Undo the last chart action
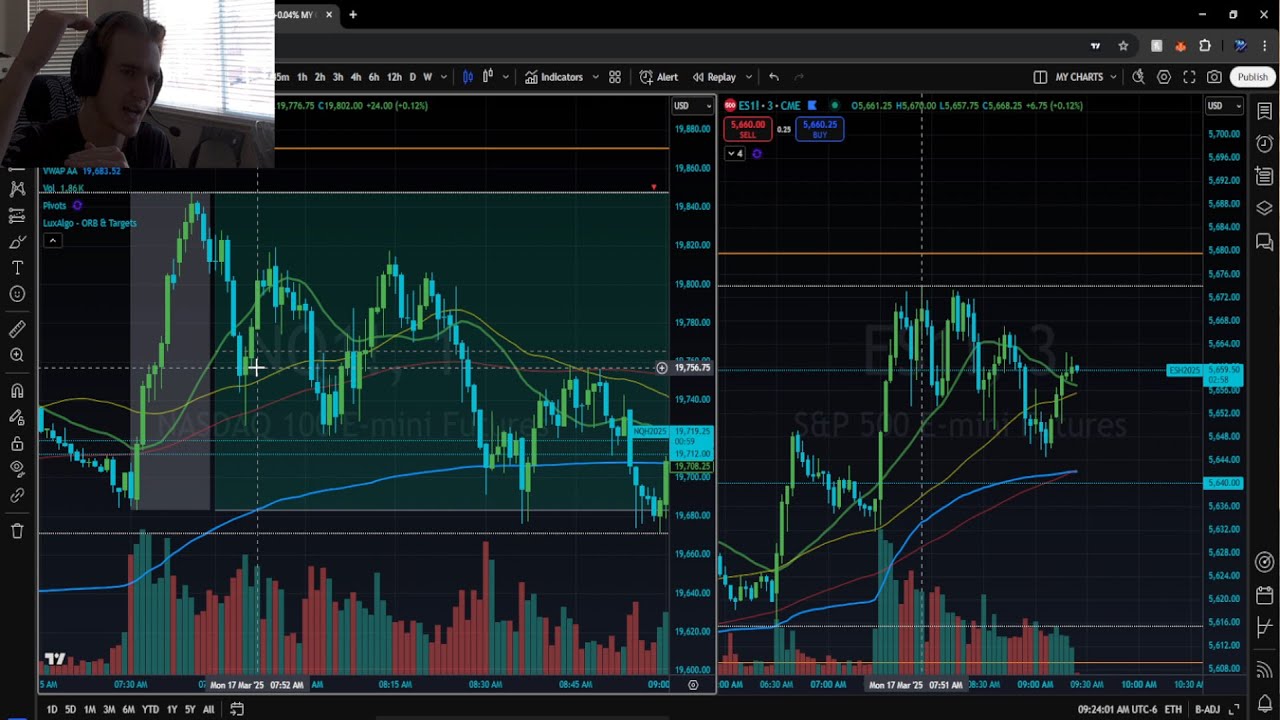Image resolution: width=1280 pixels, height=720 pixels. pos(774,77)
